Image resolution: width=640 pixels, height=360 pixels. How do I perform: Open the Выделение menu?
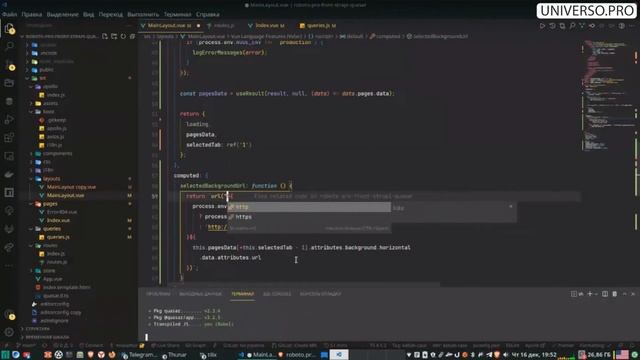[x=62, y=14]
